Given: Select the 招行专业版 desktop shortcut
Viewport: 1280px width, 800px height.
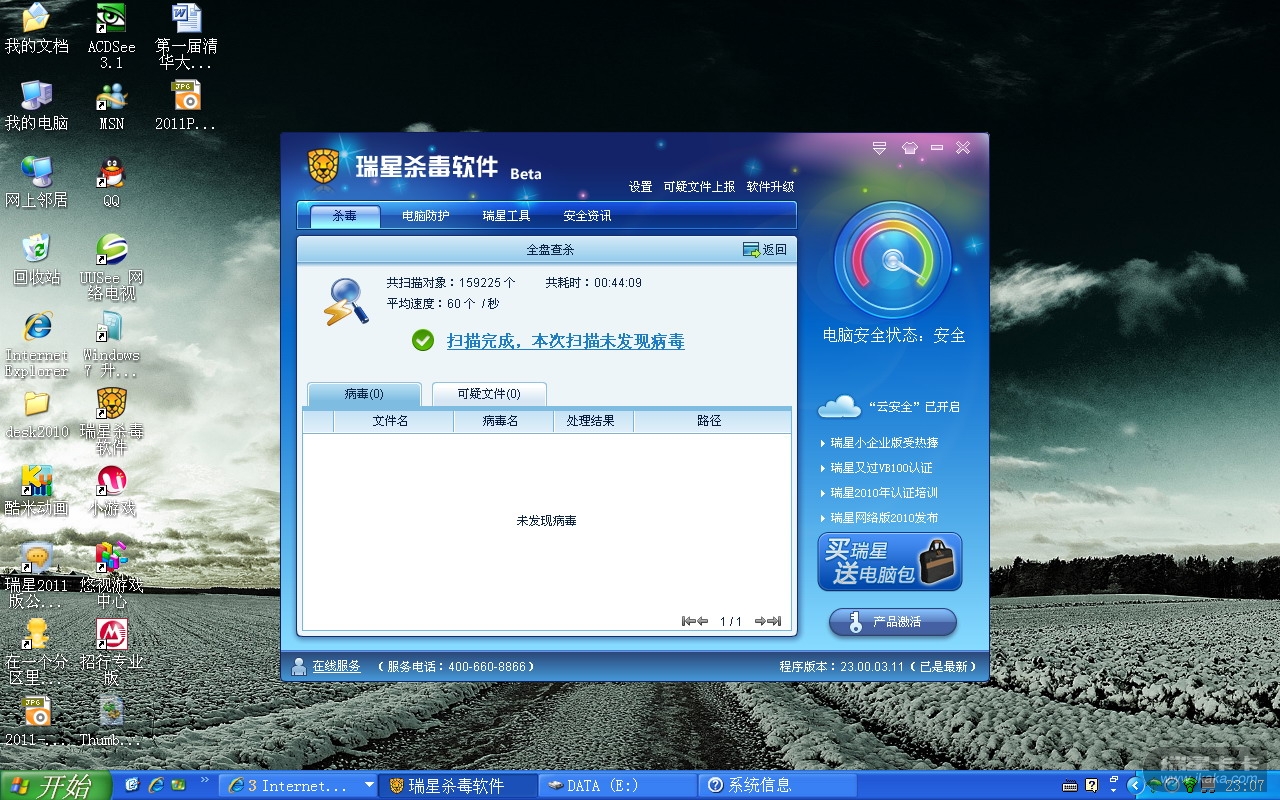Looking at the screenshot, I should tap(111, 652).
